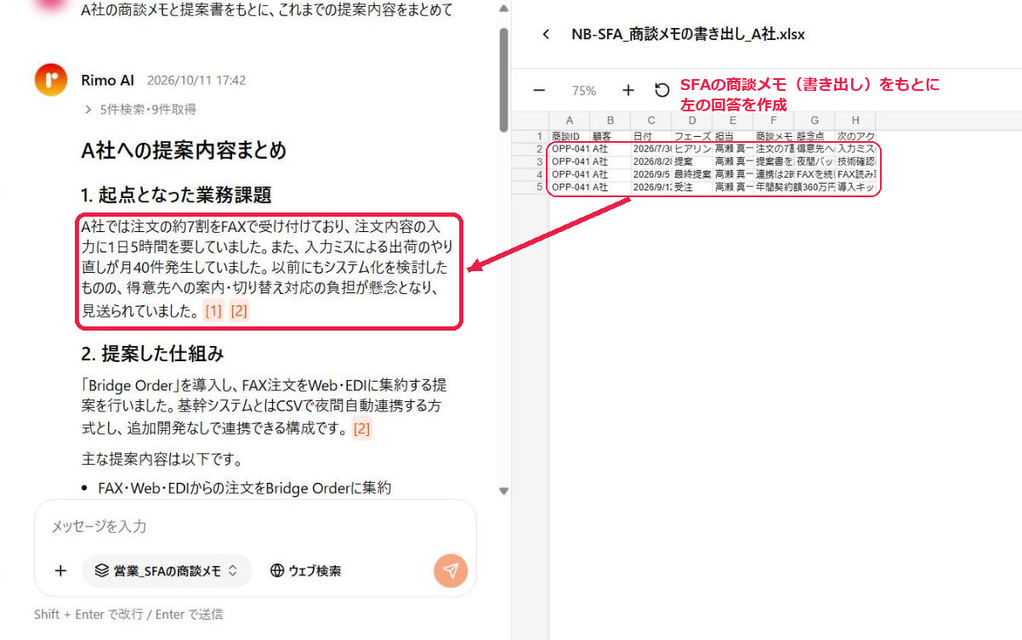1022x640 pixels.
Task: Go back from the xlsx file preview
Action: click(x=546, y=35)
